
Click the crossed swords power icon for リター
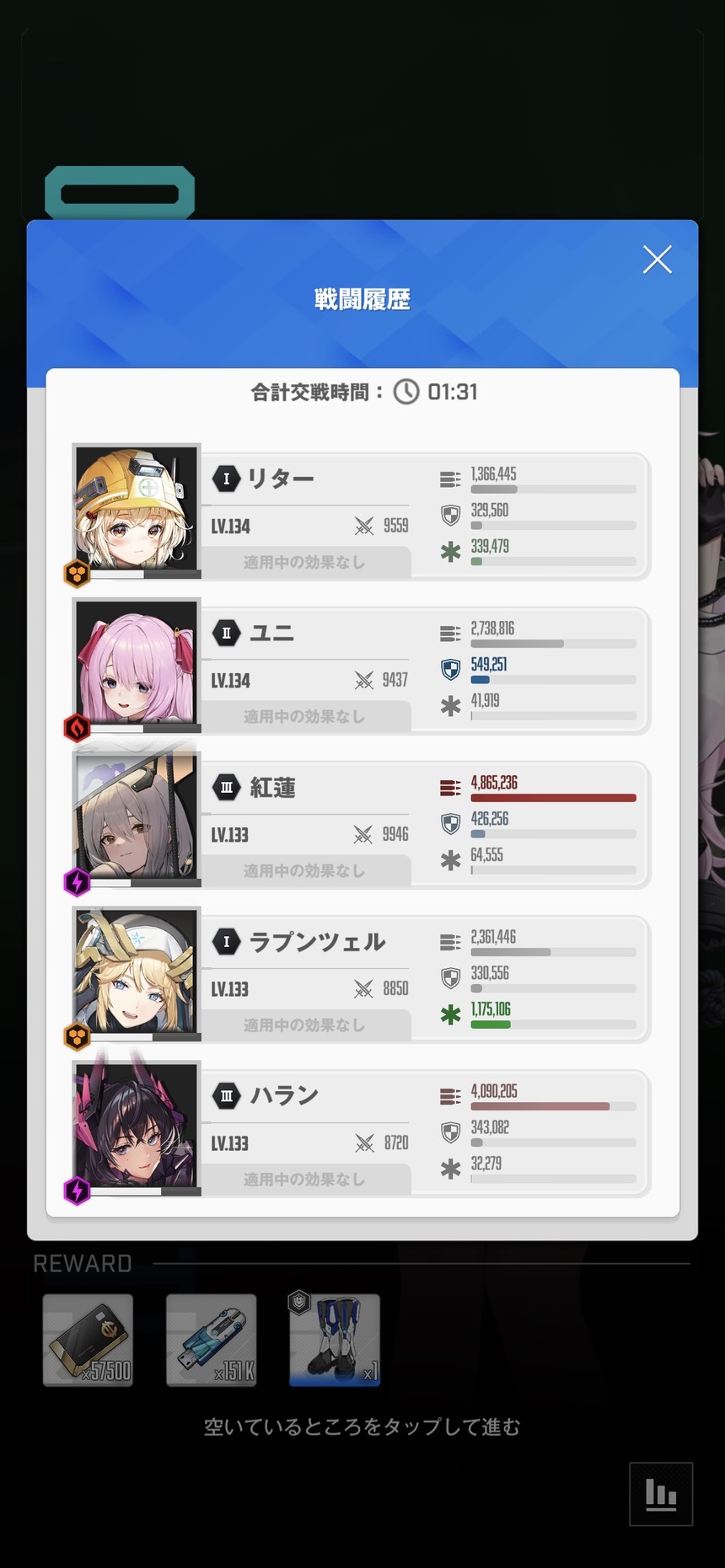[x=363, y=527]
